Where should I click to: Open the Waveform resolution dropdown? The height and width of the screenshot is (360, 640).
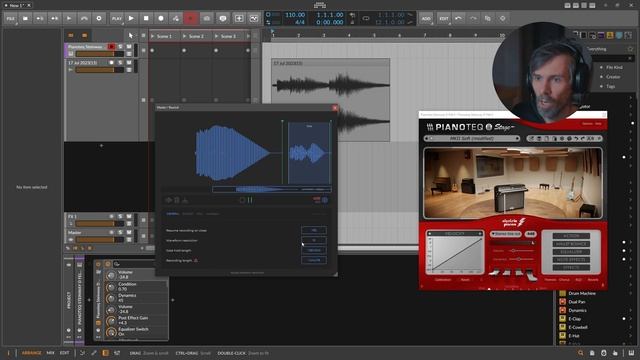pyautogui.click(x=314, y=240)
